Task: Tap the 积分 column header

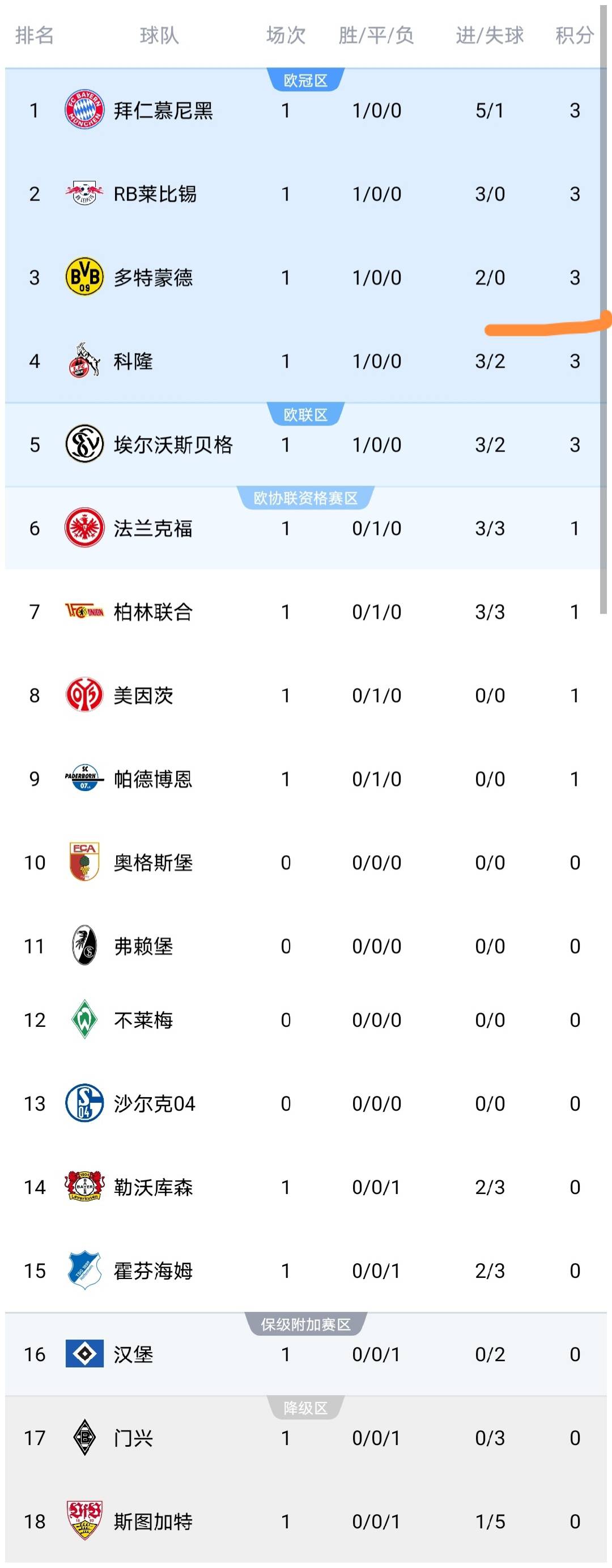Action: 574,35
